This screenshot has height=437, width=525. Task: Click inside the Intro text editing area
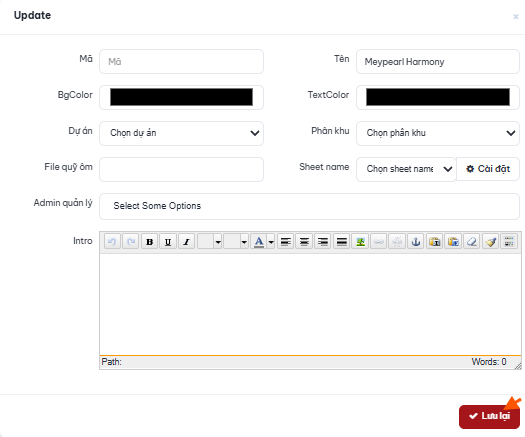[x=310, y=304]
